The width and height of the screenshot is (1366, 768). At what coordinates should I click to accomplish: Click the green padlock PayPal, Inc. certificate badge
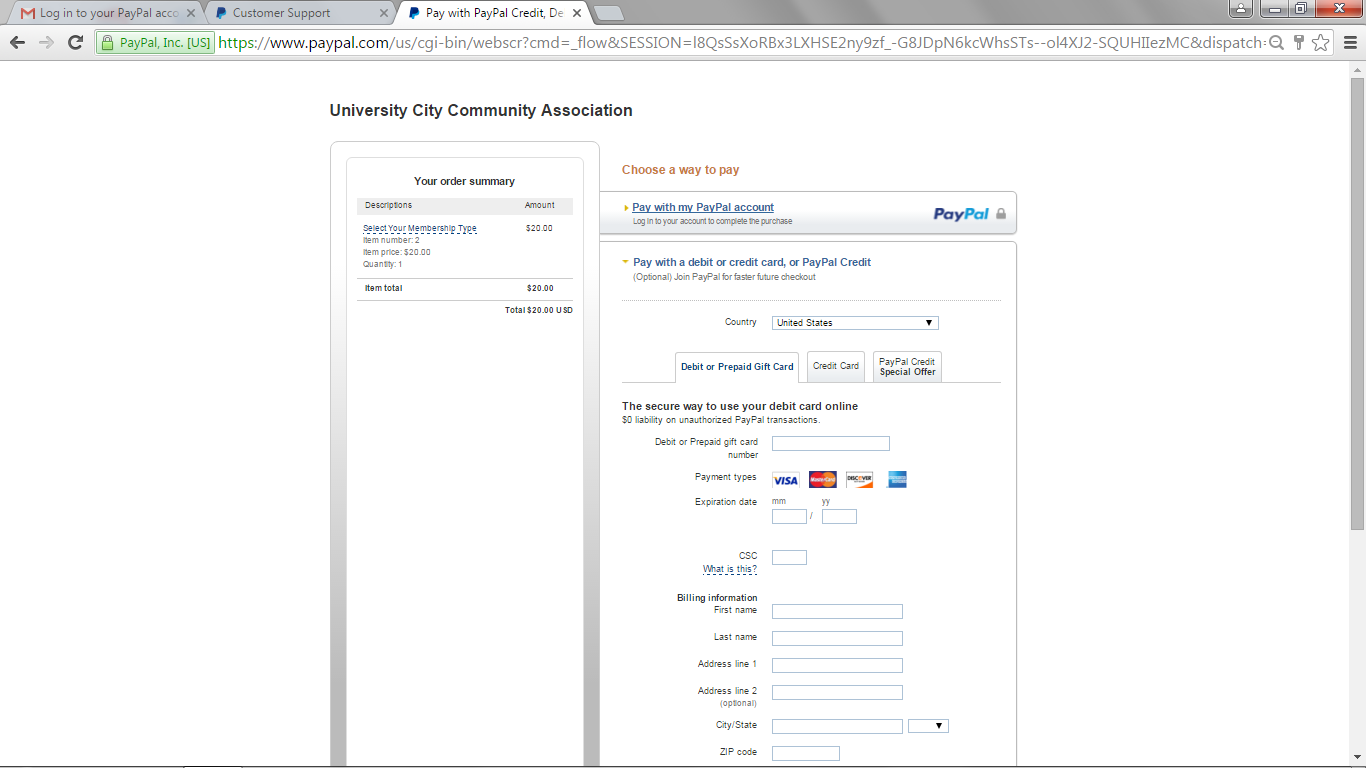[x=155, y=42]
